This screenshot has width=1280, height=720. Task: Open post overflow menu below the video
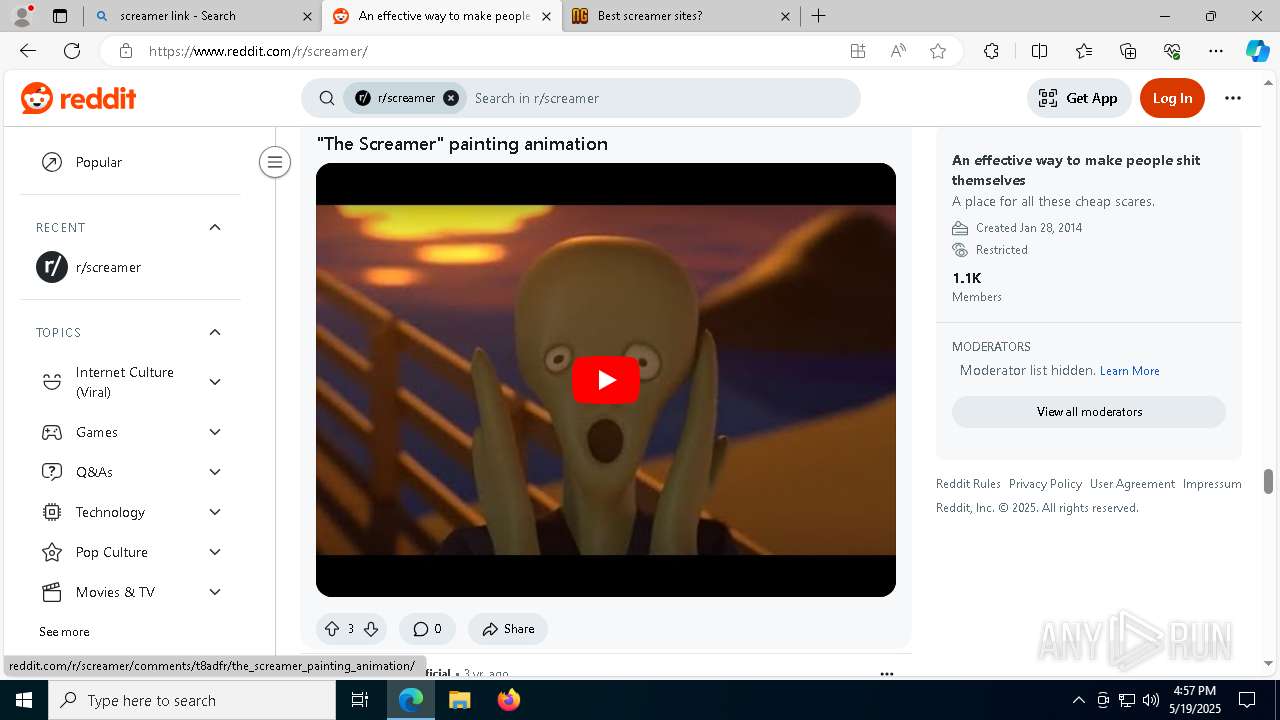[886, 674]
